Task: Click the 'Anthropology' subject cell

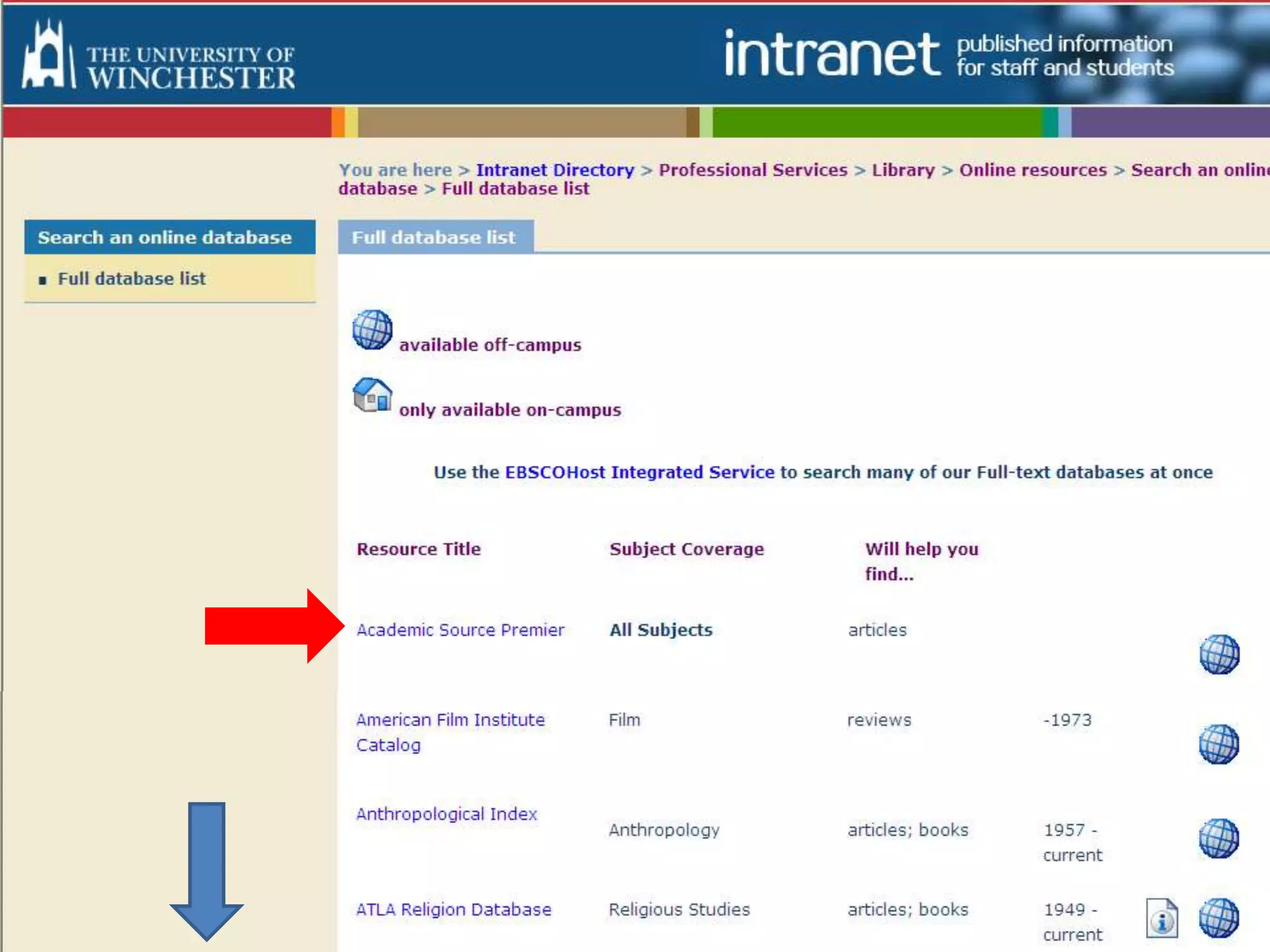Action: click(x=664, y=830)
